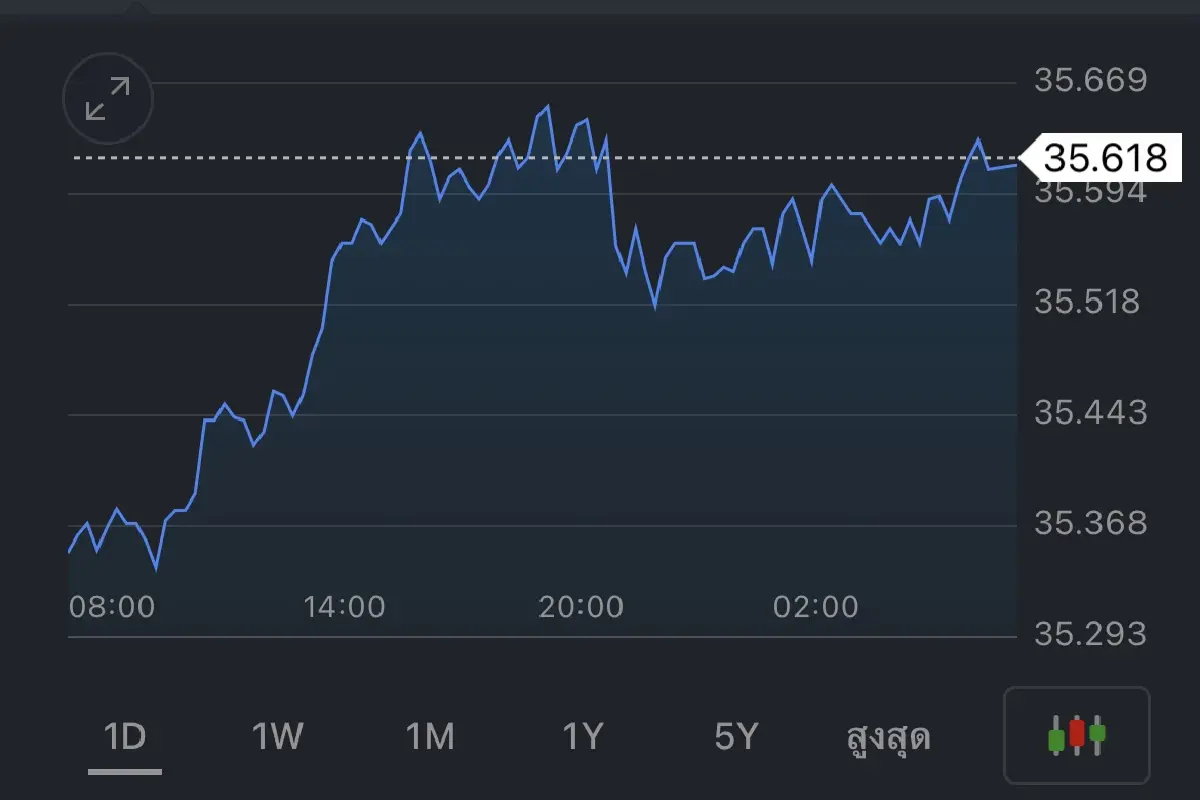Switch to candlestick chart view
The image size is (1200, 800).
point(1077,735)
